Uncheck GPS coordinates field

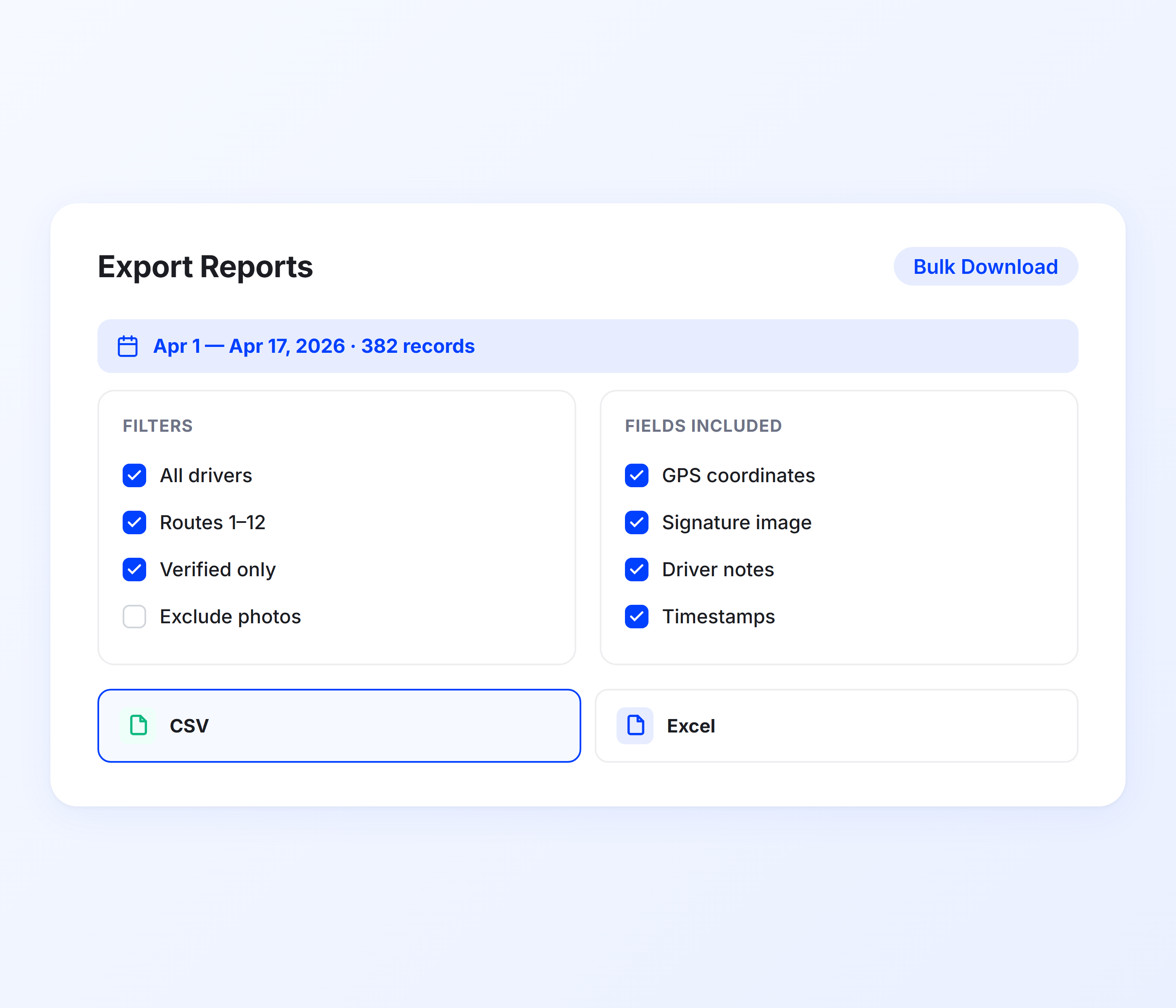coord(637,475)
